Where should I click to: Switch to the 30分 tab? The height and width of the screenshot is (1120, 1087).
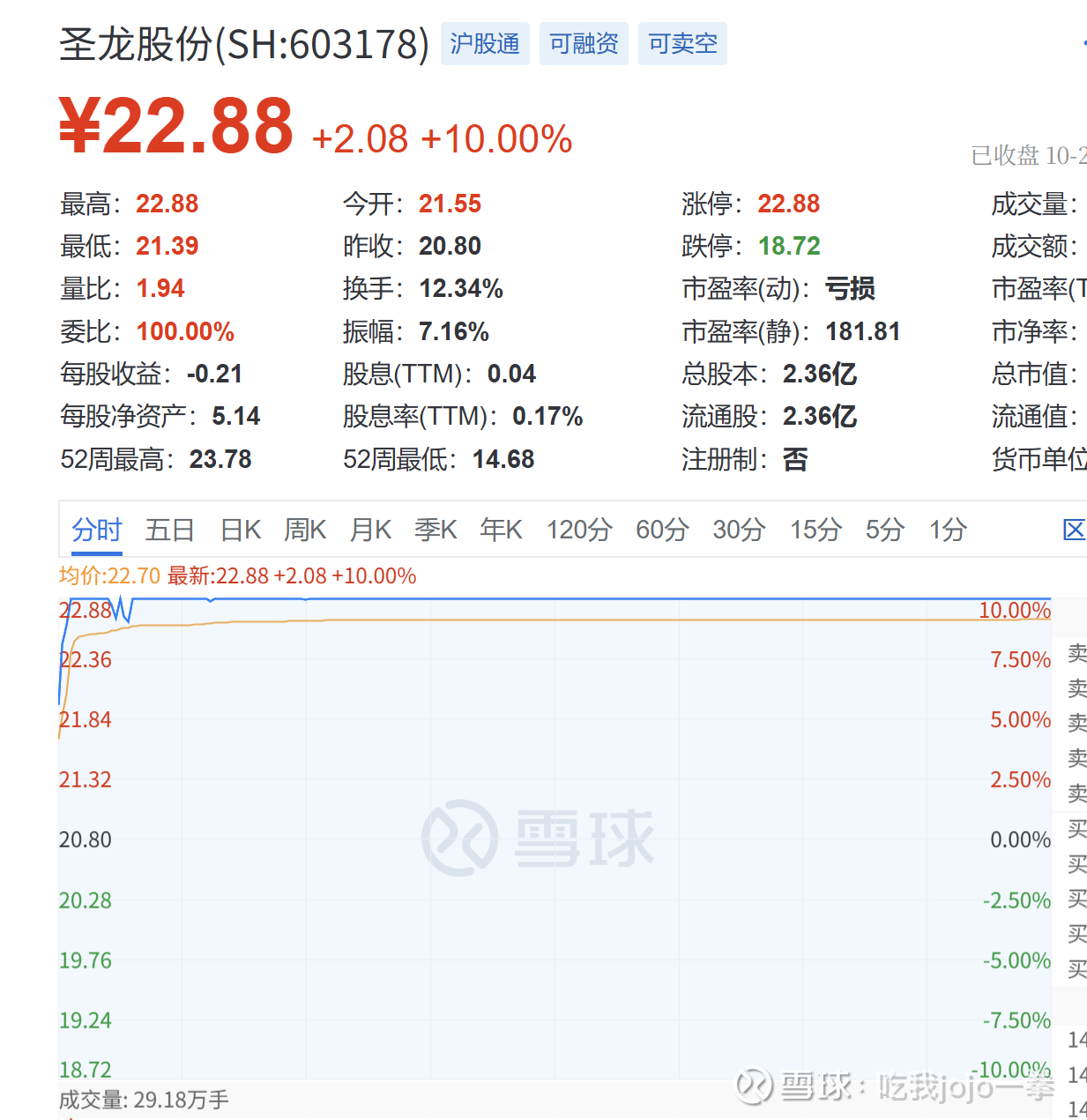pyautogui.click(x=739, y=530)
